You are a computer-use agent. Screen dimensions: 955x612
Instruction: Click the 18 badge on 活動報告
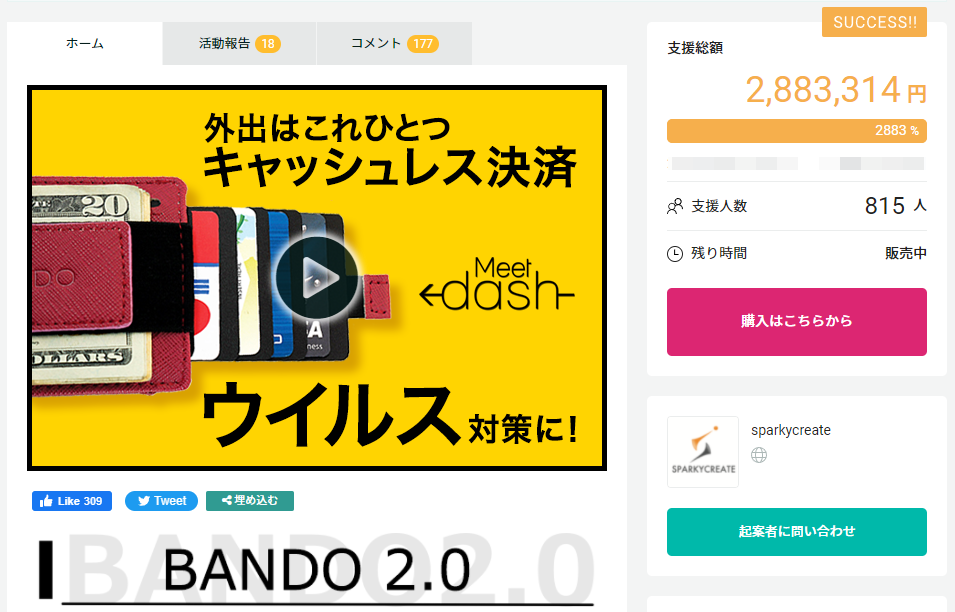click(x=268, y=44)
